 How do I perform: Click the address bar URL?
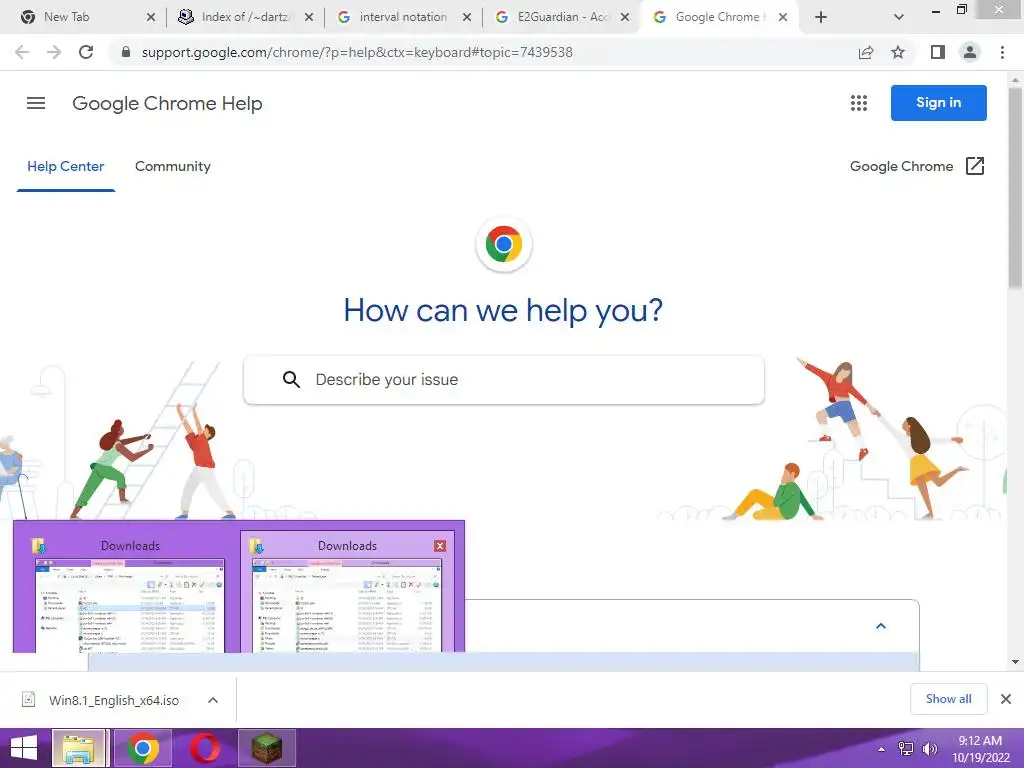[357, 52]
